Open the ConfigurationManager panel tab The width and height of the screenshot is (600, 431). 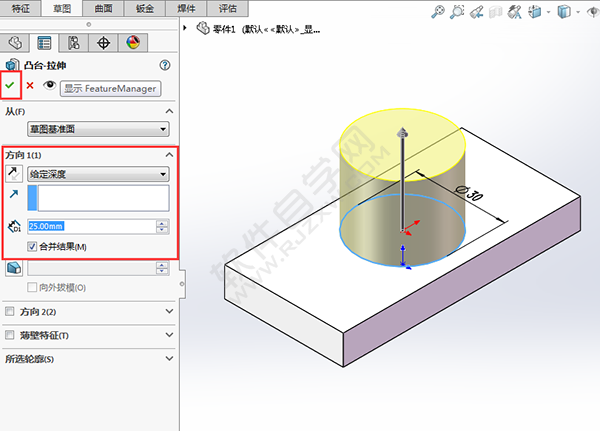point(74,42)
